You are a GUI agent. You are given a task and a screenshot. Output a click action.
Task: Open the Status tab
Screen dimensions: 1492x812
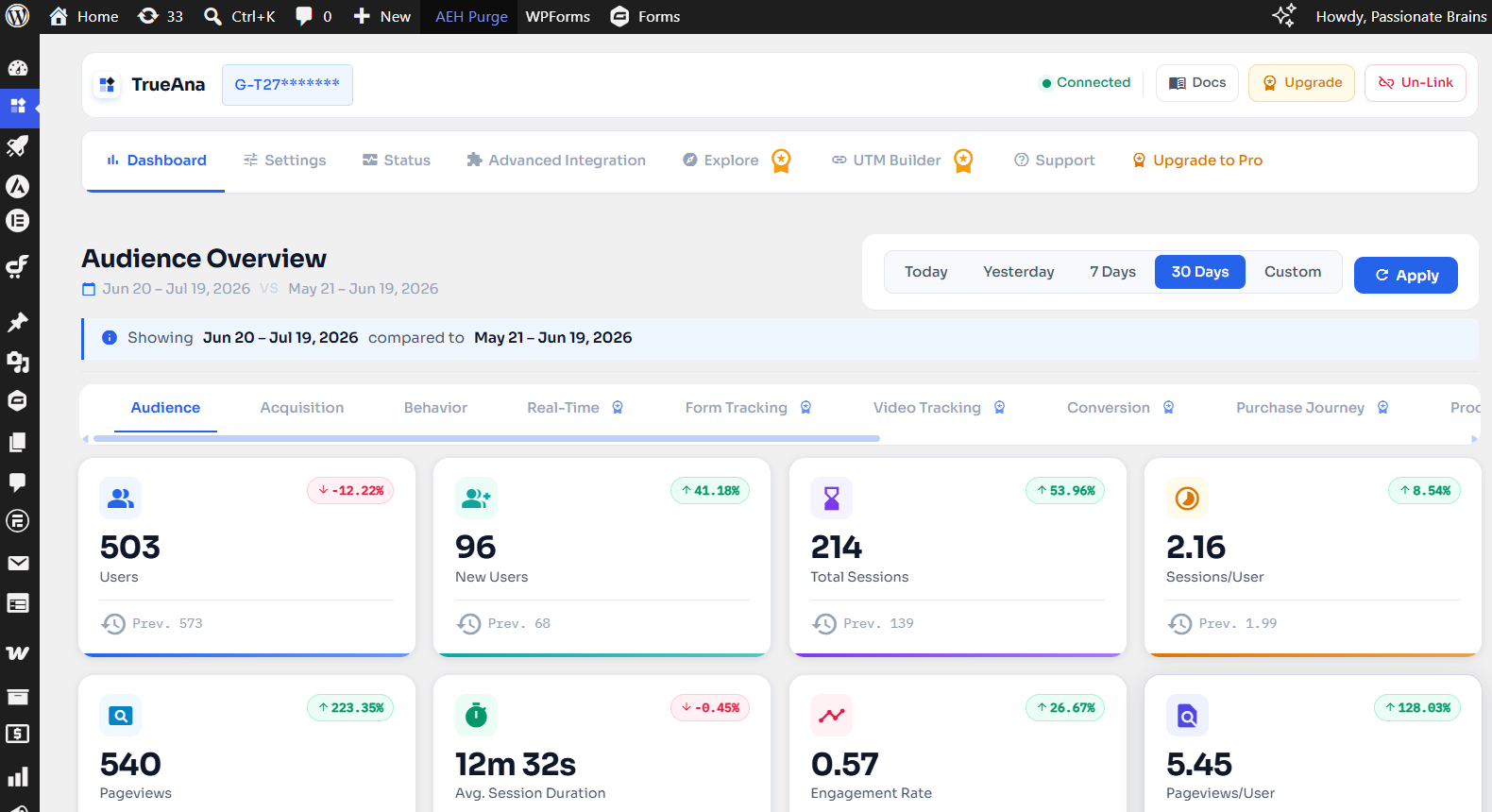tap(397, 161)
